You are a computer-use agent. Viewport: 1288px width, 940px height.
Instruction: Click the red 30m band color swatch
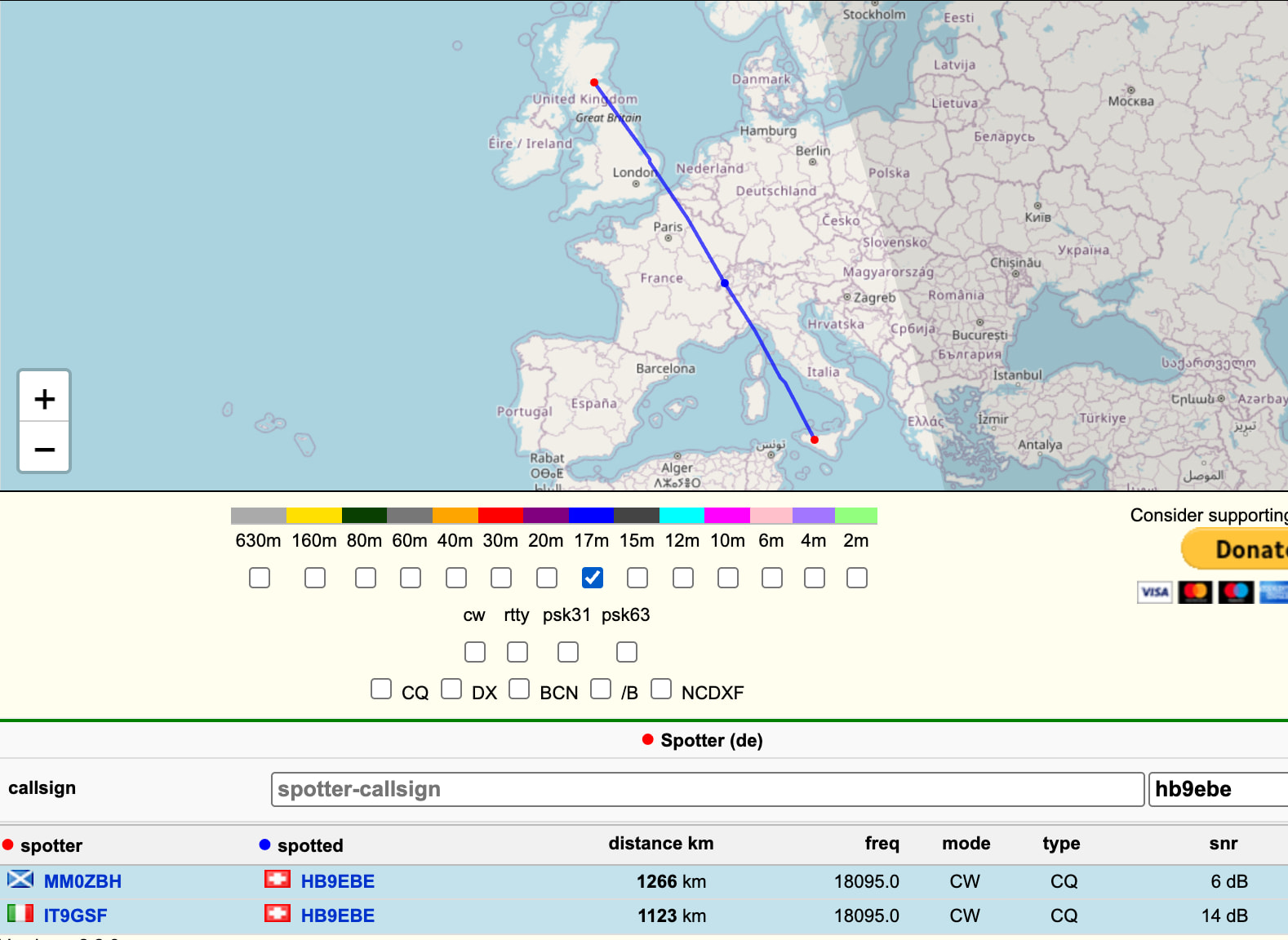500,516
